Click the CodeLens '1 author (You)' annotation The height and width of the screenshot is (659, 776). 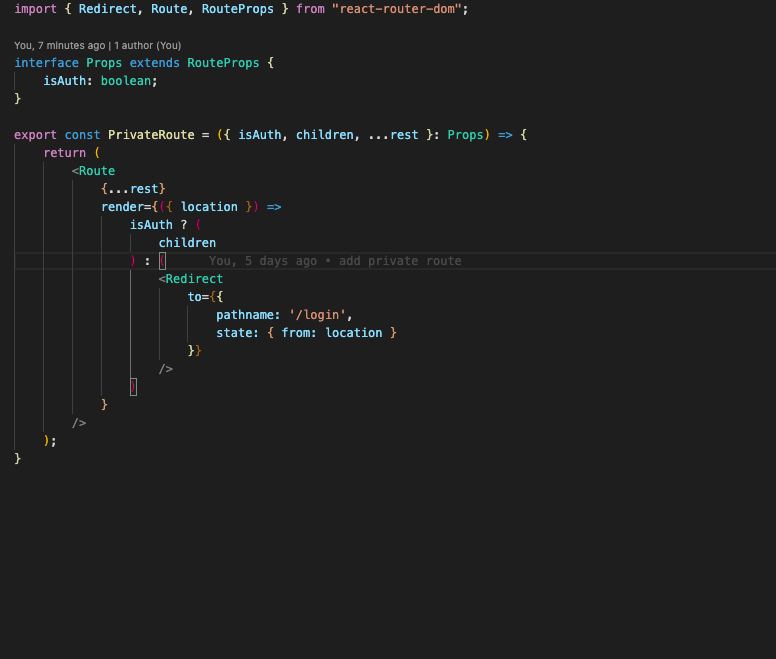point(147,46)
